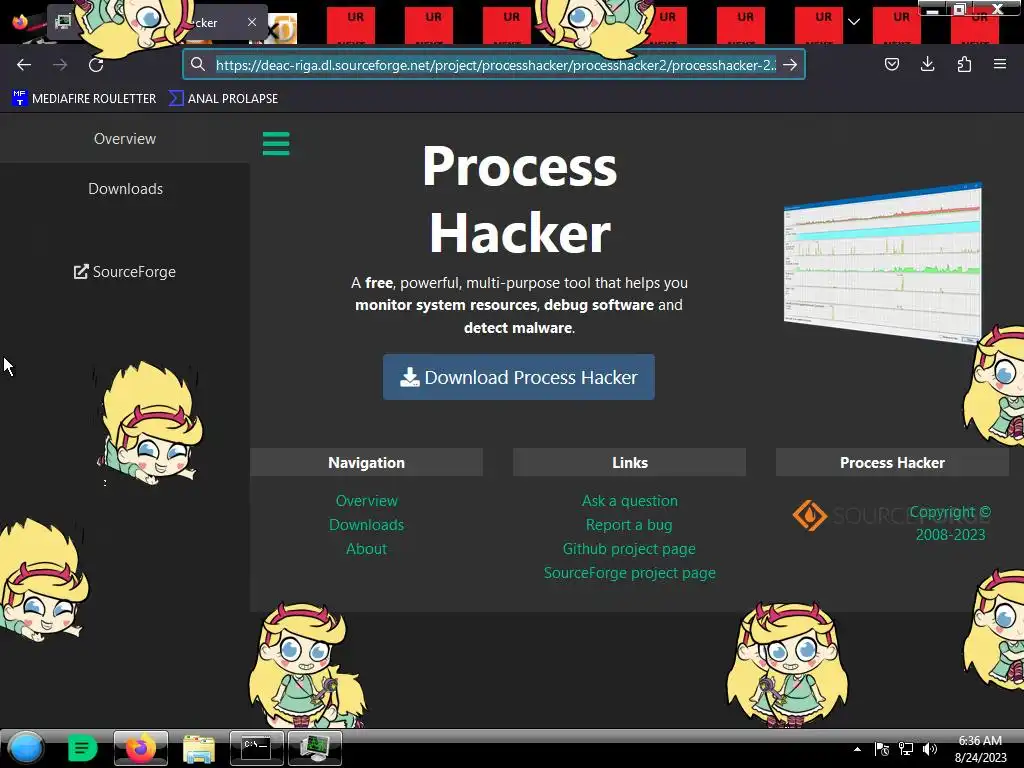1024x768 pixels.
Task: Open the volume speaker tray icon
Action: click(930, 749)
